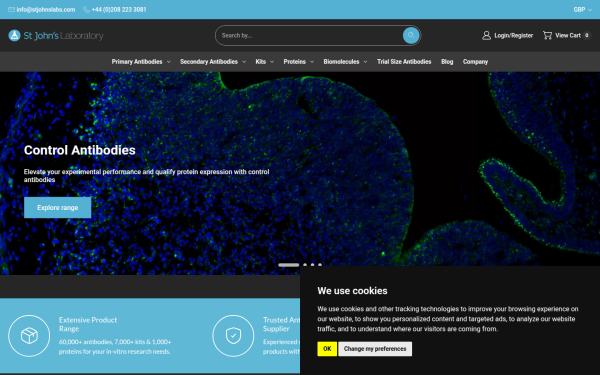Click the Control Antibodies banner heading
The image size is (600, 375).
(x=80, y=150)
